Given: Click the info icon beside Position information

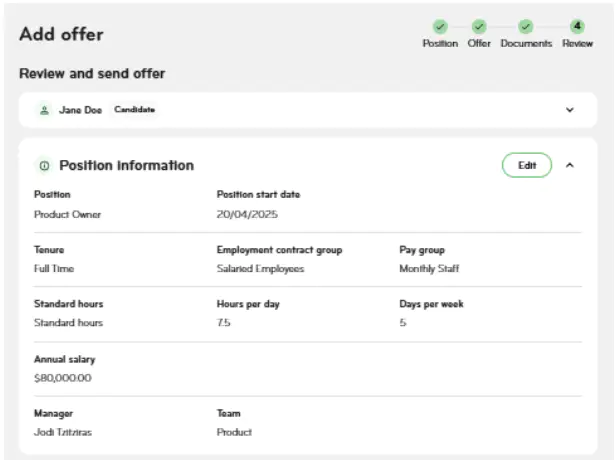Looking at the screenshot, I should [x=44, y=166].
